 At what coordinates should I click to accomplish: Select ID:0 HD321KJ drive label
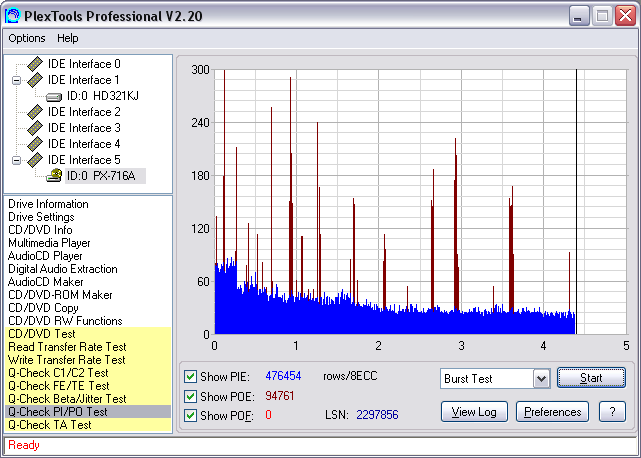[x=103, y=96]
